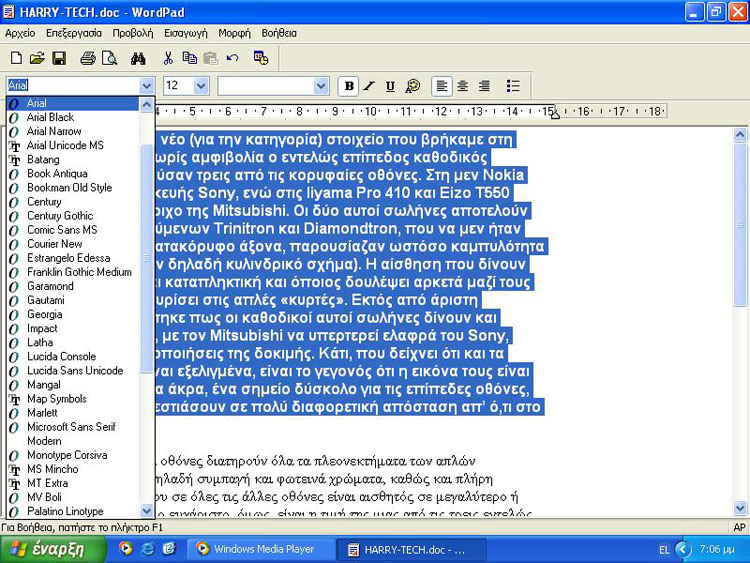750x563 pixels.
Task: Click the EL language indicator
Action: (x=664, y=550)
